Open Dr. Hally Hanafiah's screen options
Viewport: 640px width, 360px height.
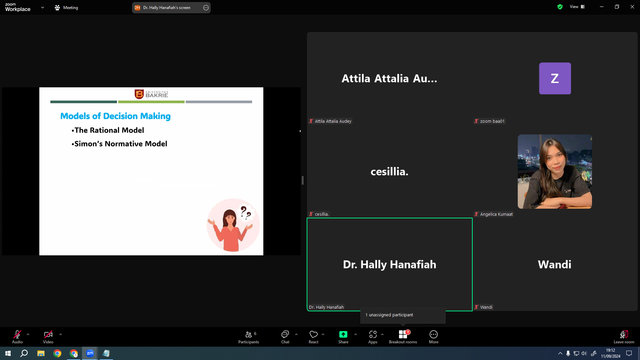[x=206, y=7]
